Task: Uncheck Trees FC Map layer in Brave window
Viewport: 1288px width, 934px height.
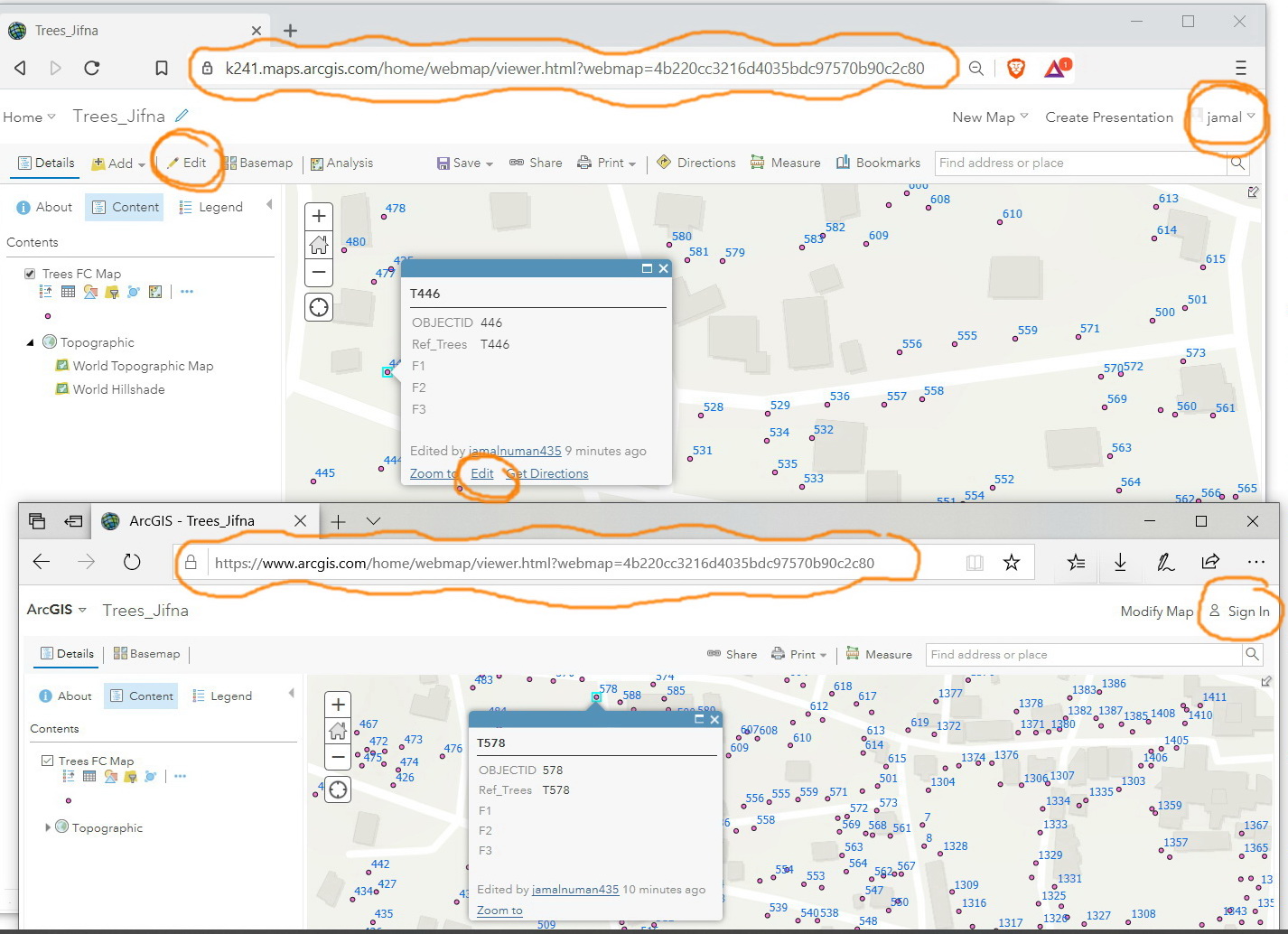Action: point(30,274)
